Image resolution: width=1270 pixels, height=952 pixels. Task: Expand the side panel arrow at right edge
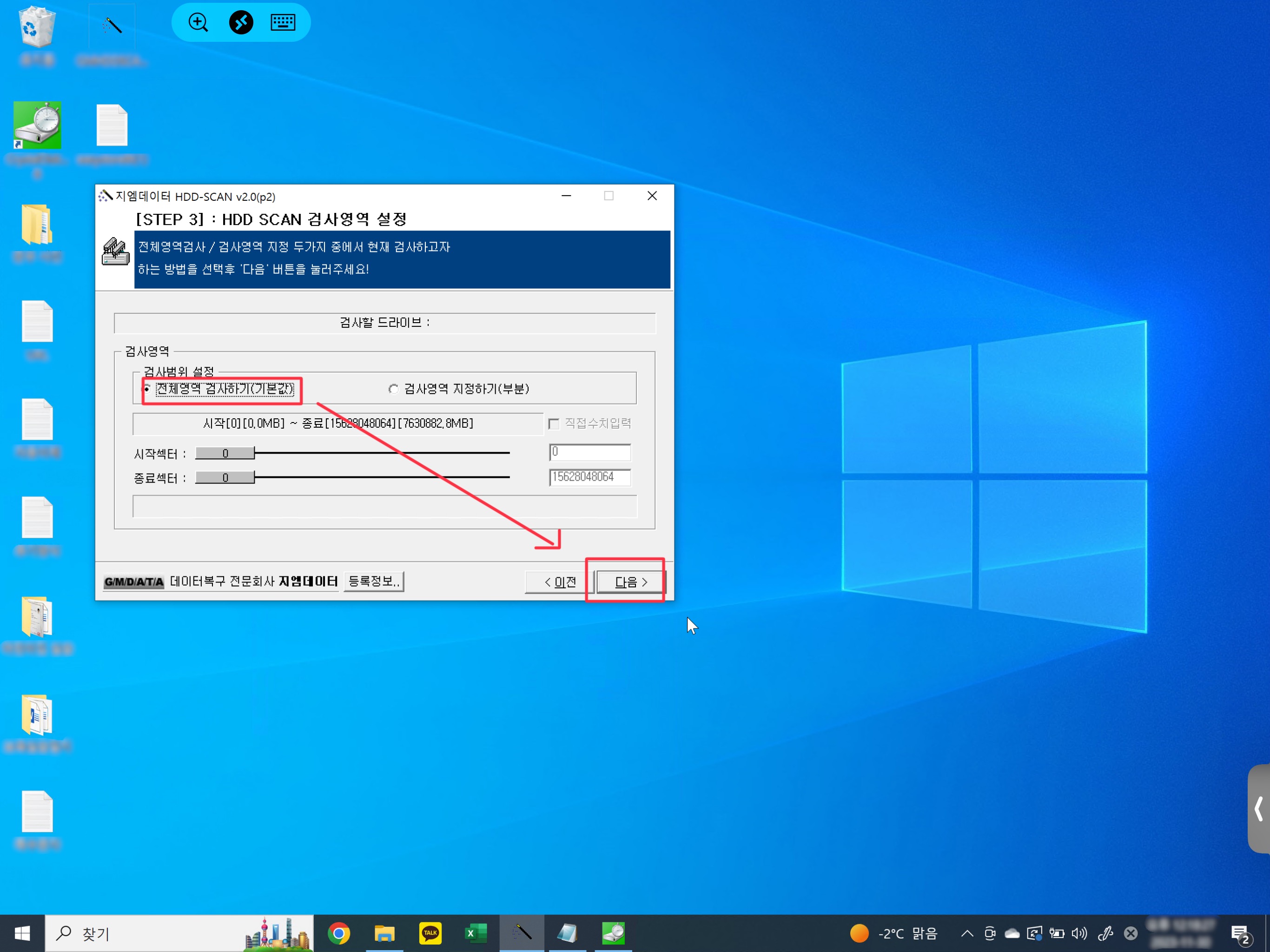(x=1258, y=808)
